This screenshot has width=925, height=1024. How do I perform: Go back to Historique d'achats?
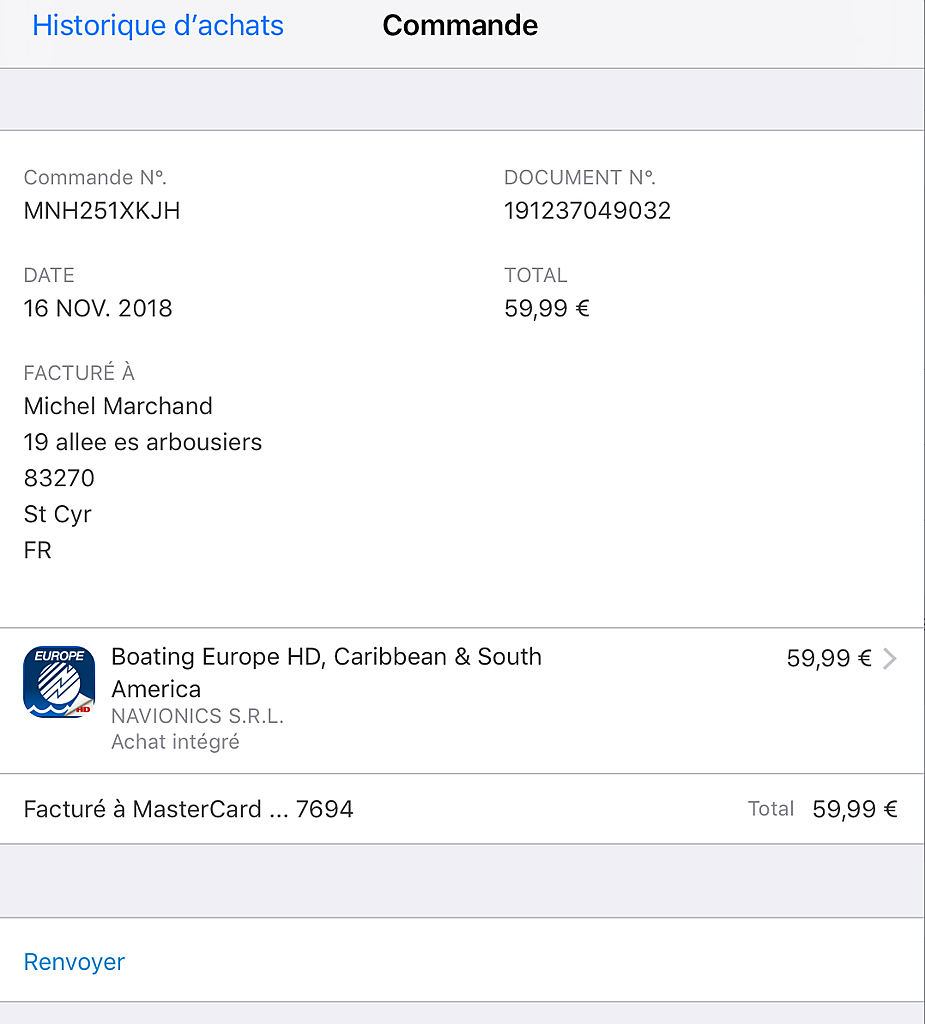click(157, 25)
